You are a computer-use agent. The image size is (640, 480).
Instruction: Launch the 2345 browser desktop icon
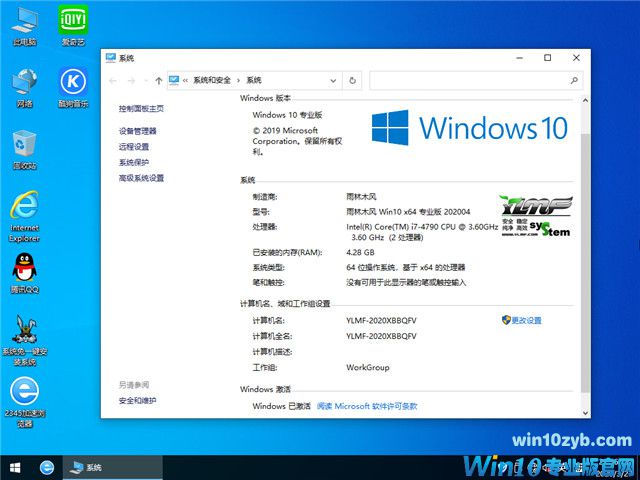pos(24,402)
